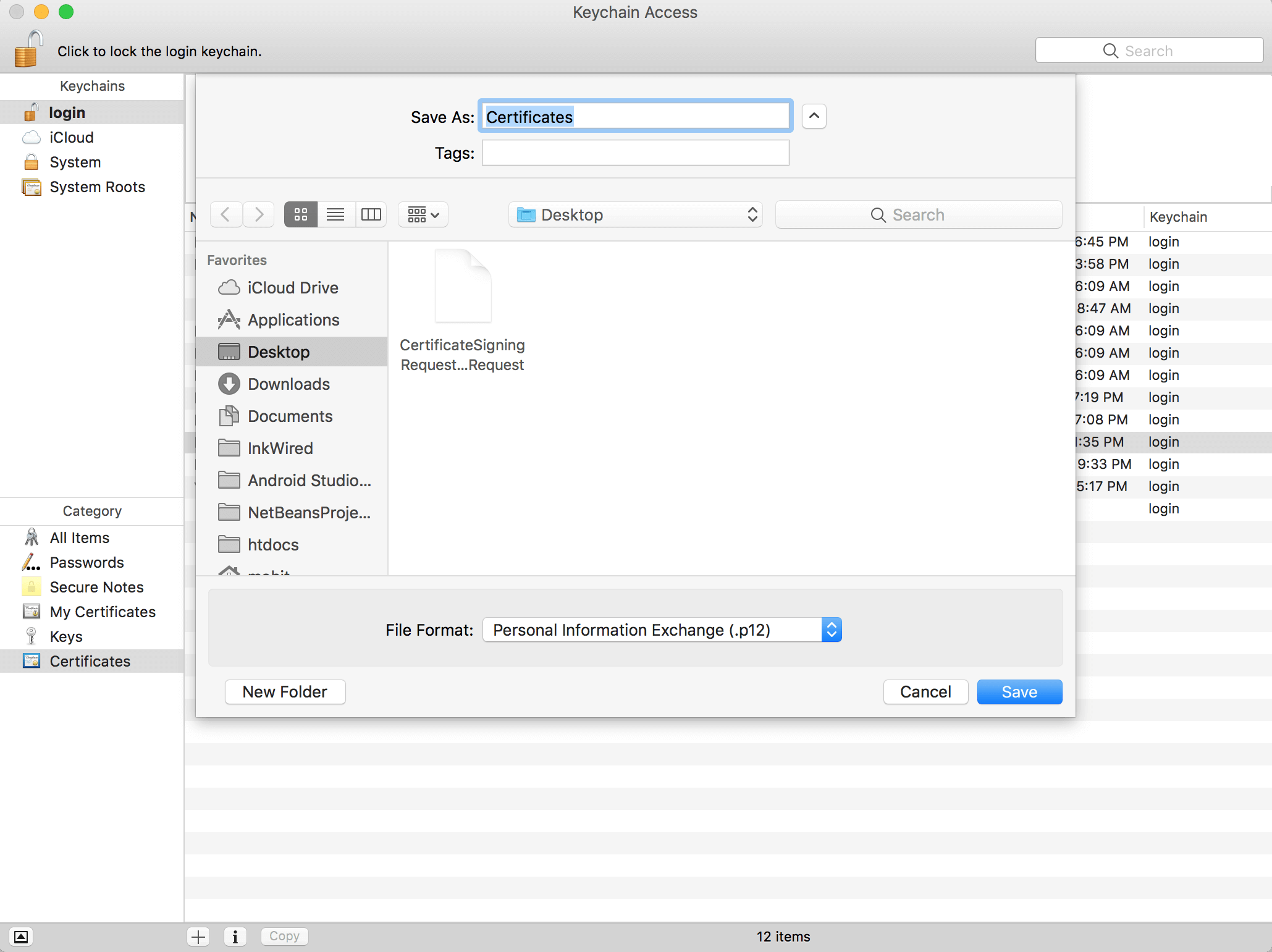Show the Keys category

tap(66, 636)
